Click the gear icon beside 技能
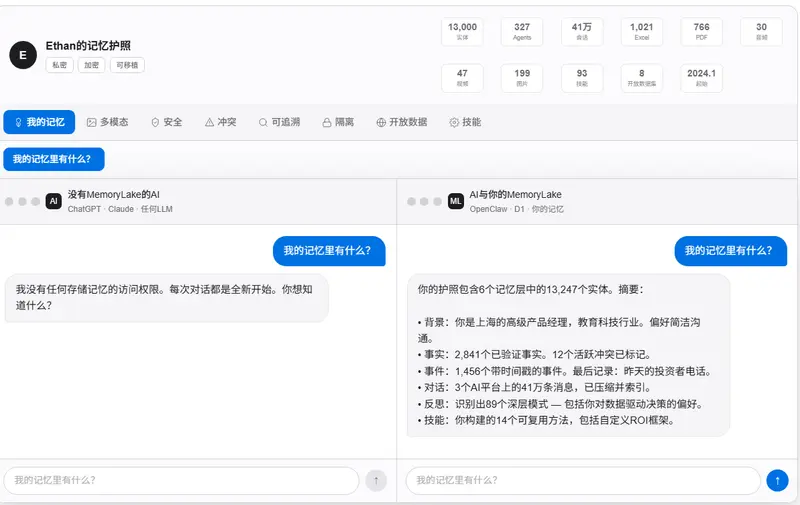Image resolution: width=800 pixels, height=505 pixels. pyautogui.click(x=454, y=122)
